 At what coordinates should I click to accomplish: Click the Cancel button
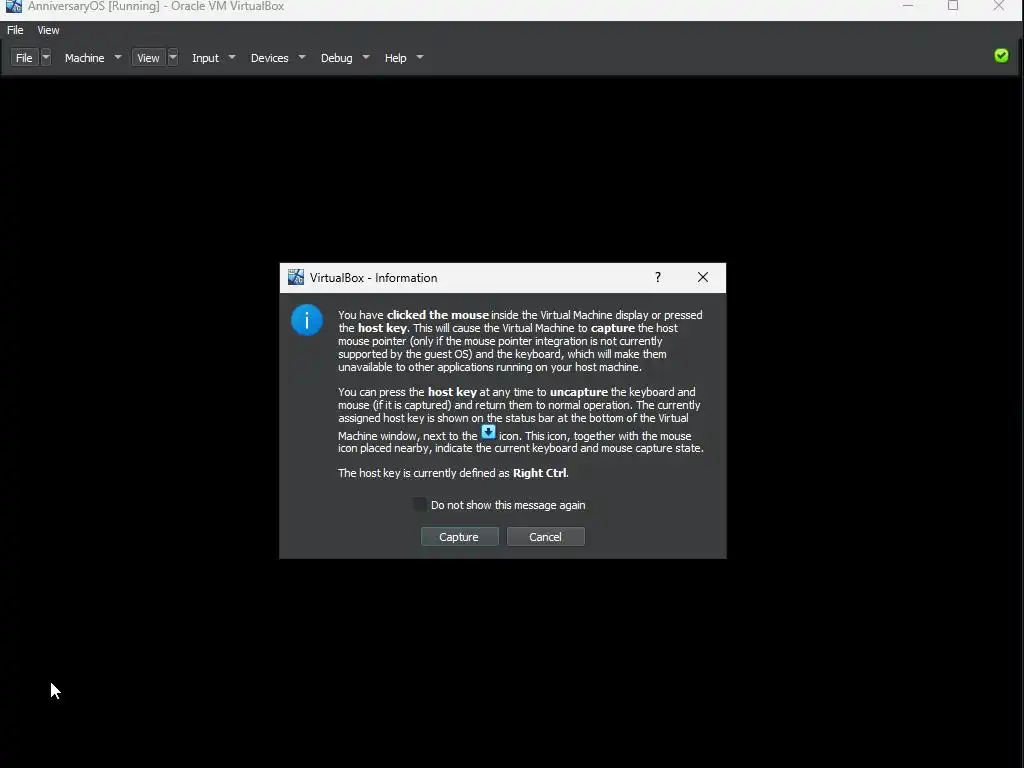[x=546, y=537]
